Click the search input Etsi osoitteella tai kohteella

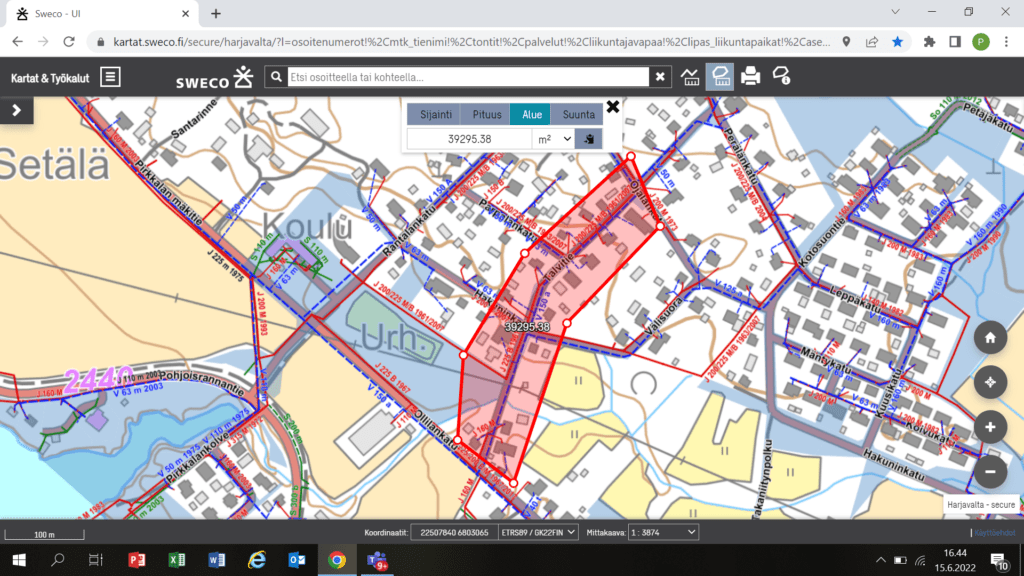coord(468,77)
